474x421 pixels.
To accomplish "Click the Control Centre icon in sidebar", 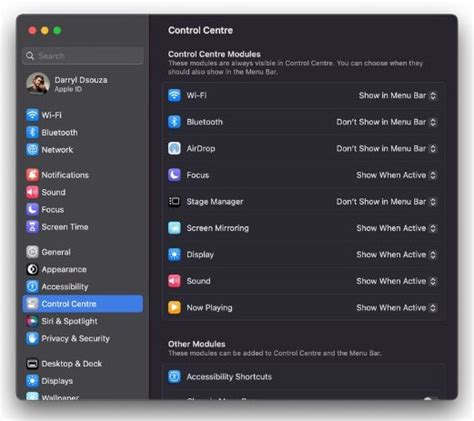I will [x=32, y=304].
